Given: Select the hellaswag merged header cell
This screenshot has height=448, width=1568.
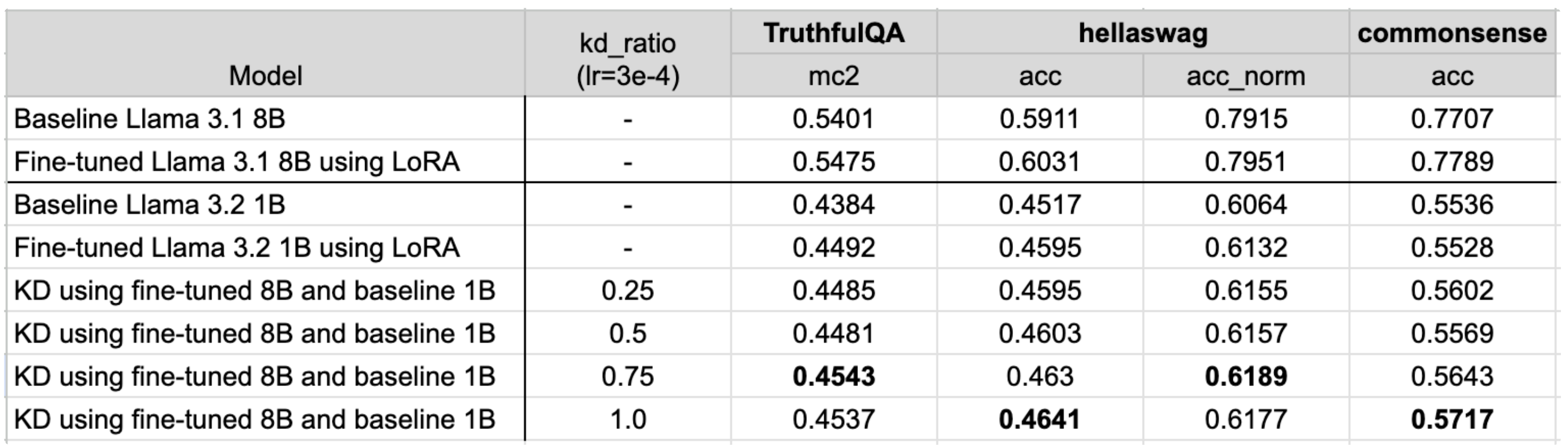Looking at the screenshot, I should point(1143,33).
